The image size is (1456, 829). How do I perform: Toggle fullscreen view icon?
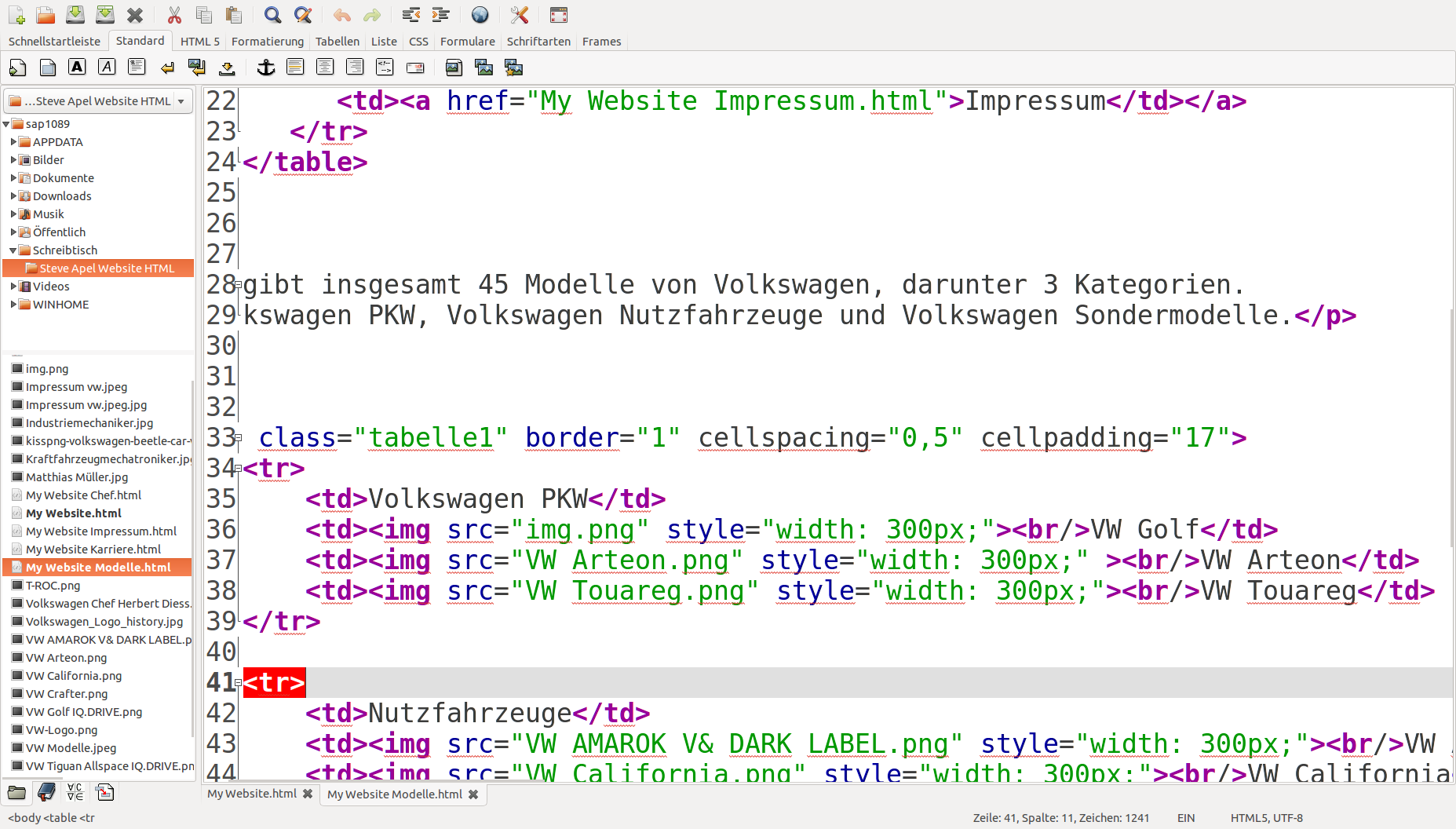pos(558,15)
